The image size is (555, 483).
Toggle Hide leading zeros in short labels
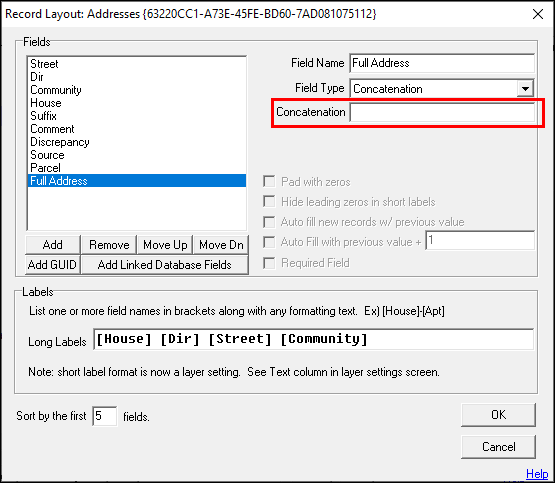point(269,202)
